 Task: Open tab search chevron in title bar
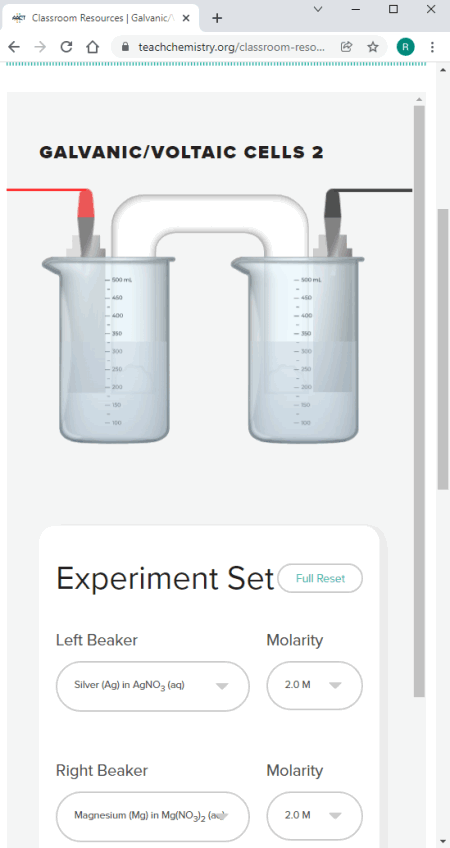click(x=318, y=9)
